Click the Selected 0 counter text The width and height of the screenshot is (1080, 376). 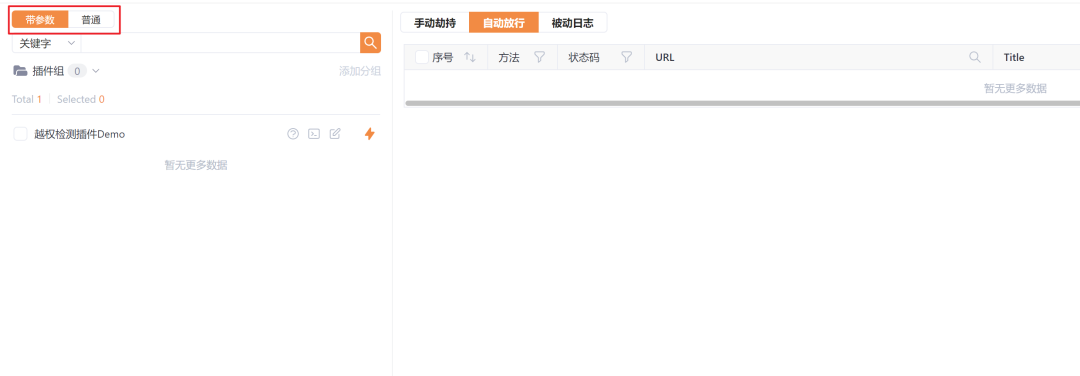pyautogui.click(x=81, y=99)
